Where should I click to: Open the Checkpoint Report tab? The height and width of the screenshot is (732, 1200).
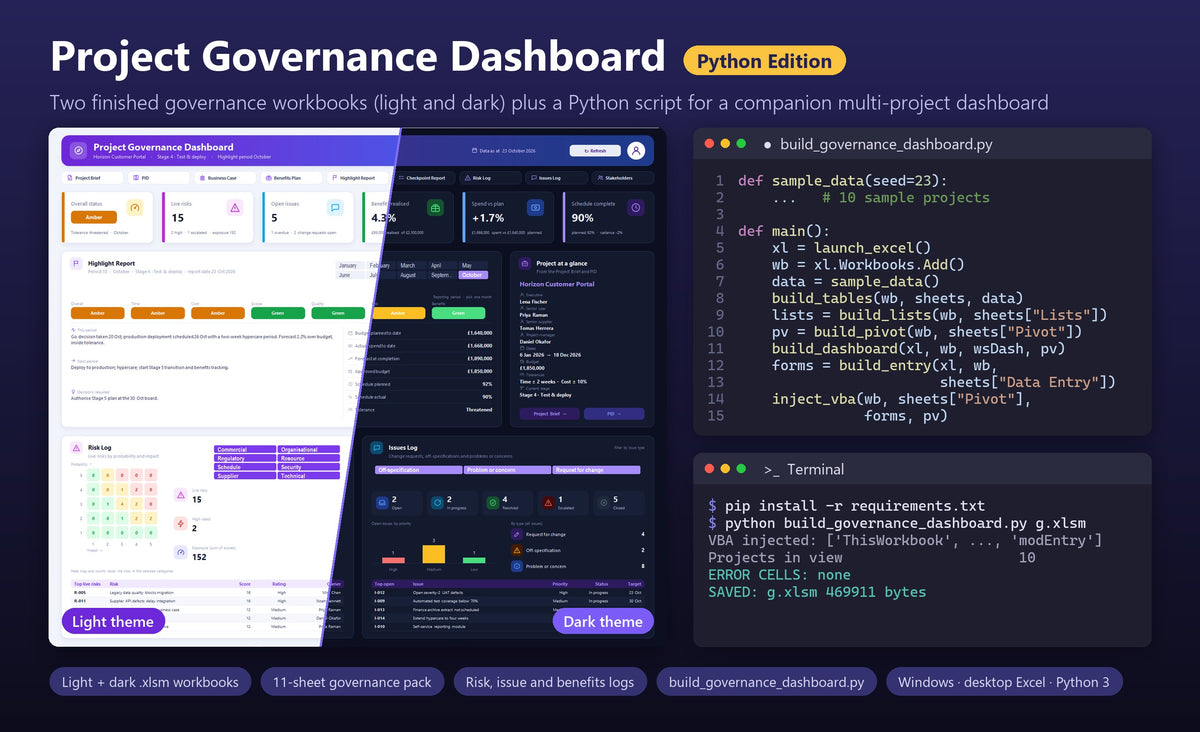pos(423,178)
